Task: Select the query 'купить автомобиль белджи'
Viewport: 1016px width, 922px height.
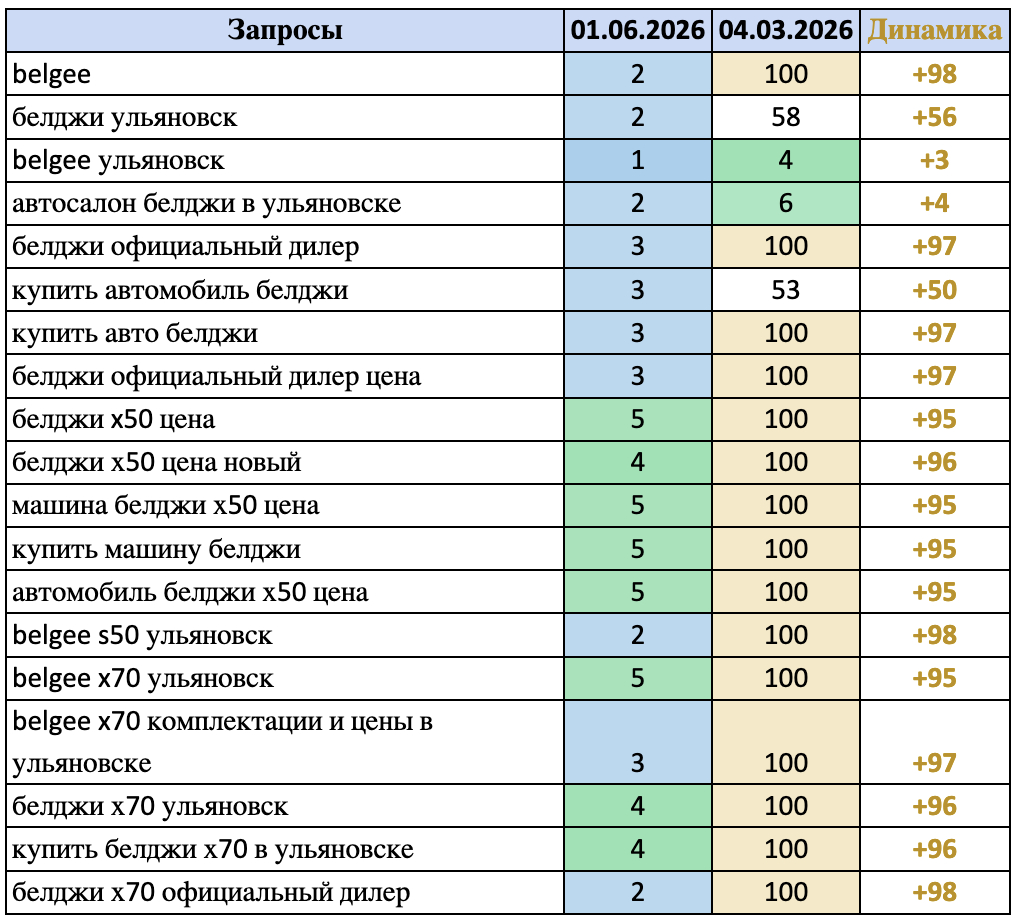Action: click(284, 290)
